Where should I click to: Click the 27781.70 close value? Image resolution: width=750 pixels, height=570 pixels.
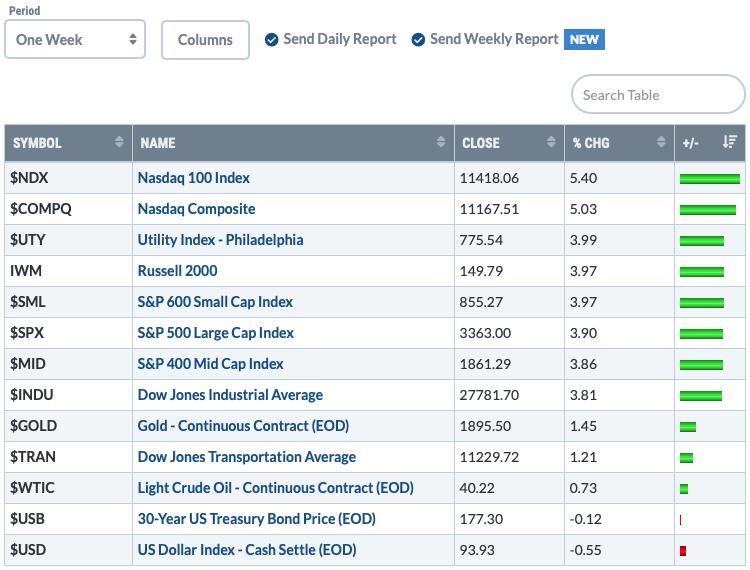click(x=489, y=395)
